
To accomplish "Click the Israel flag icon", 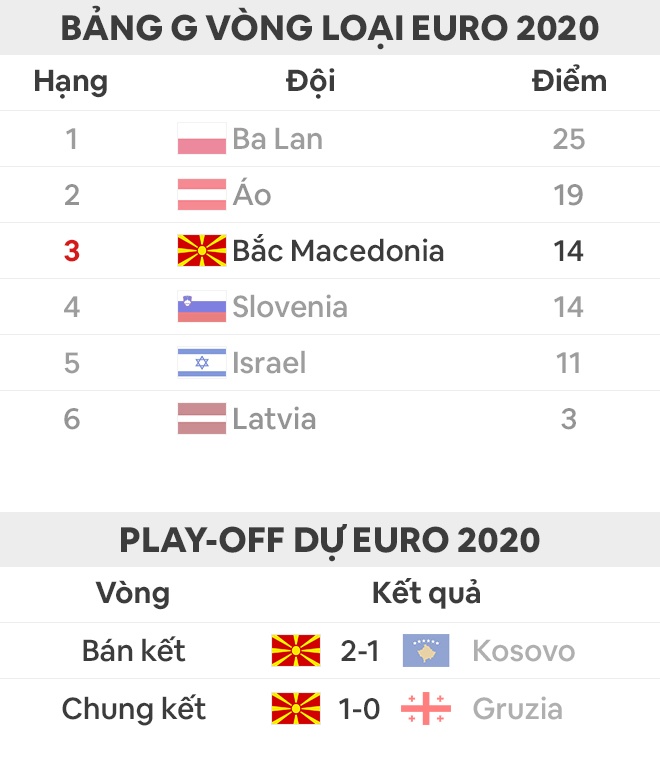I will 202,363.
